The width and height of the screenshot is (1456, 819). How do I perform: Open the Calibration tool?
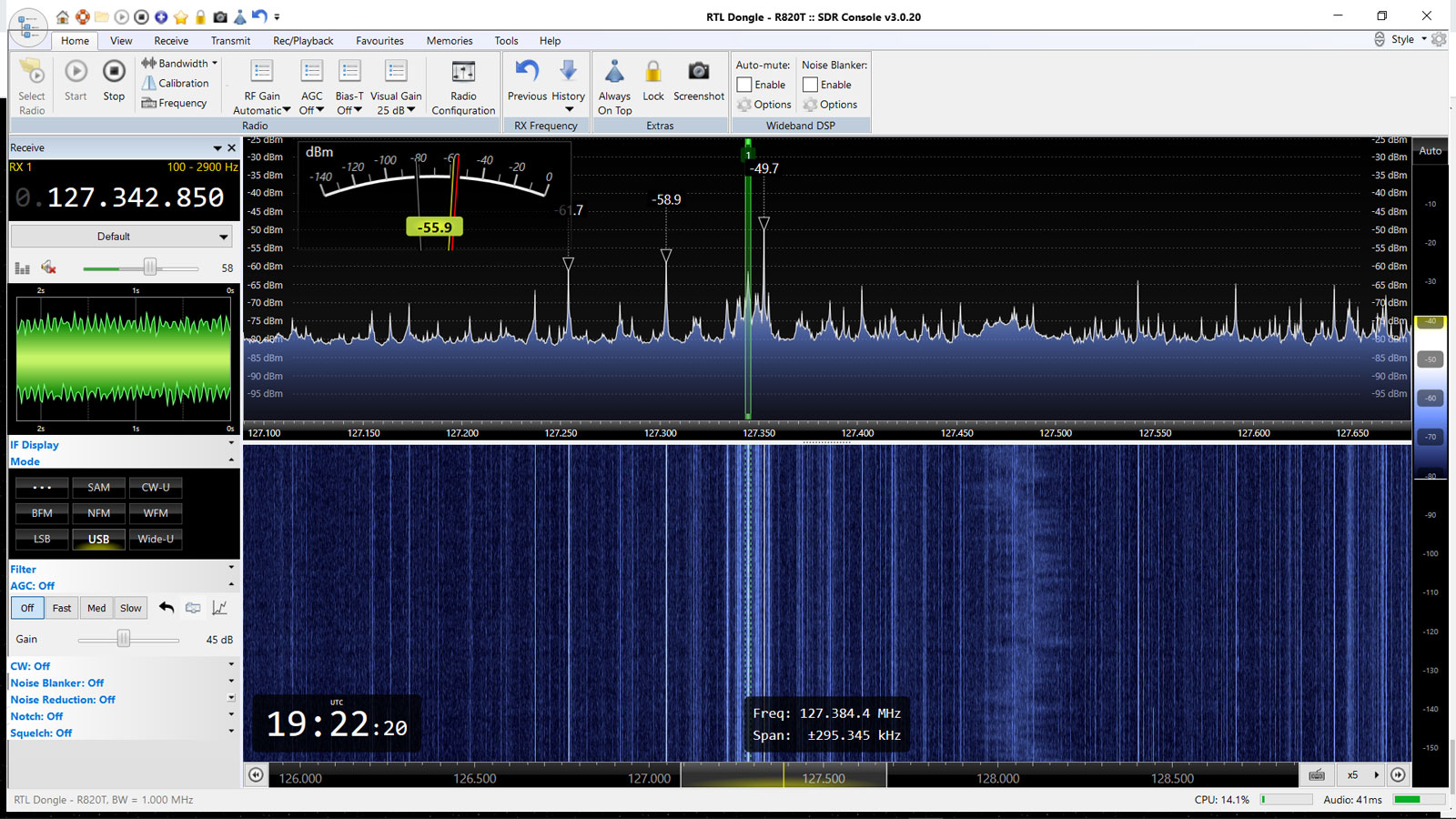[175, 83]
